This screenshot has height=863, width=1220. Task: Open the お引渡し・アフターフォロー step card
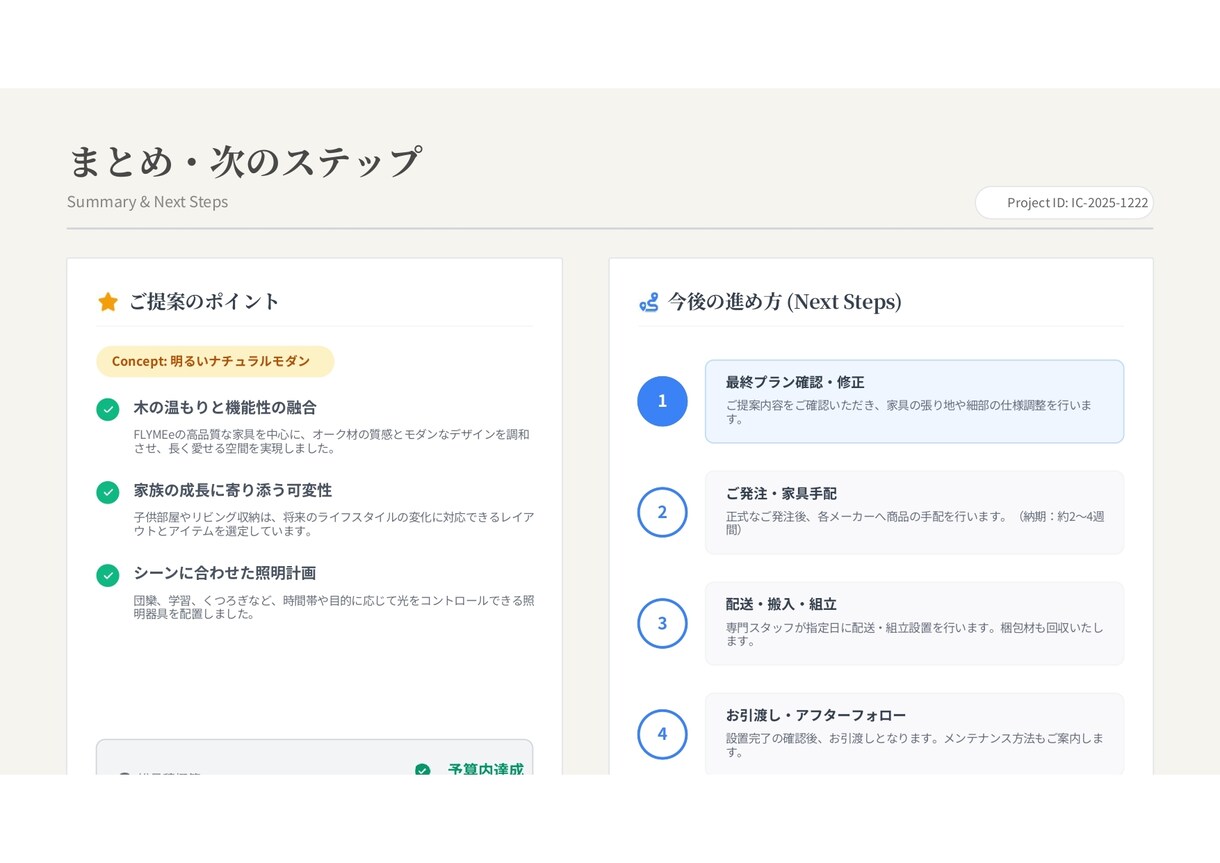pyautogui.click(x=914, y=733)
